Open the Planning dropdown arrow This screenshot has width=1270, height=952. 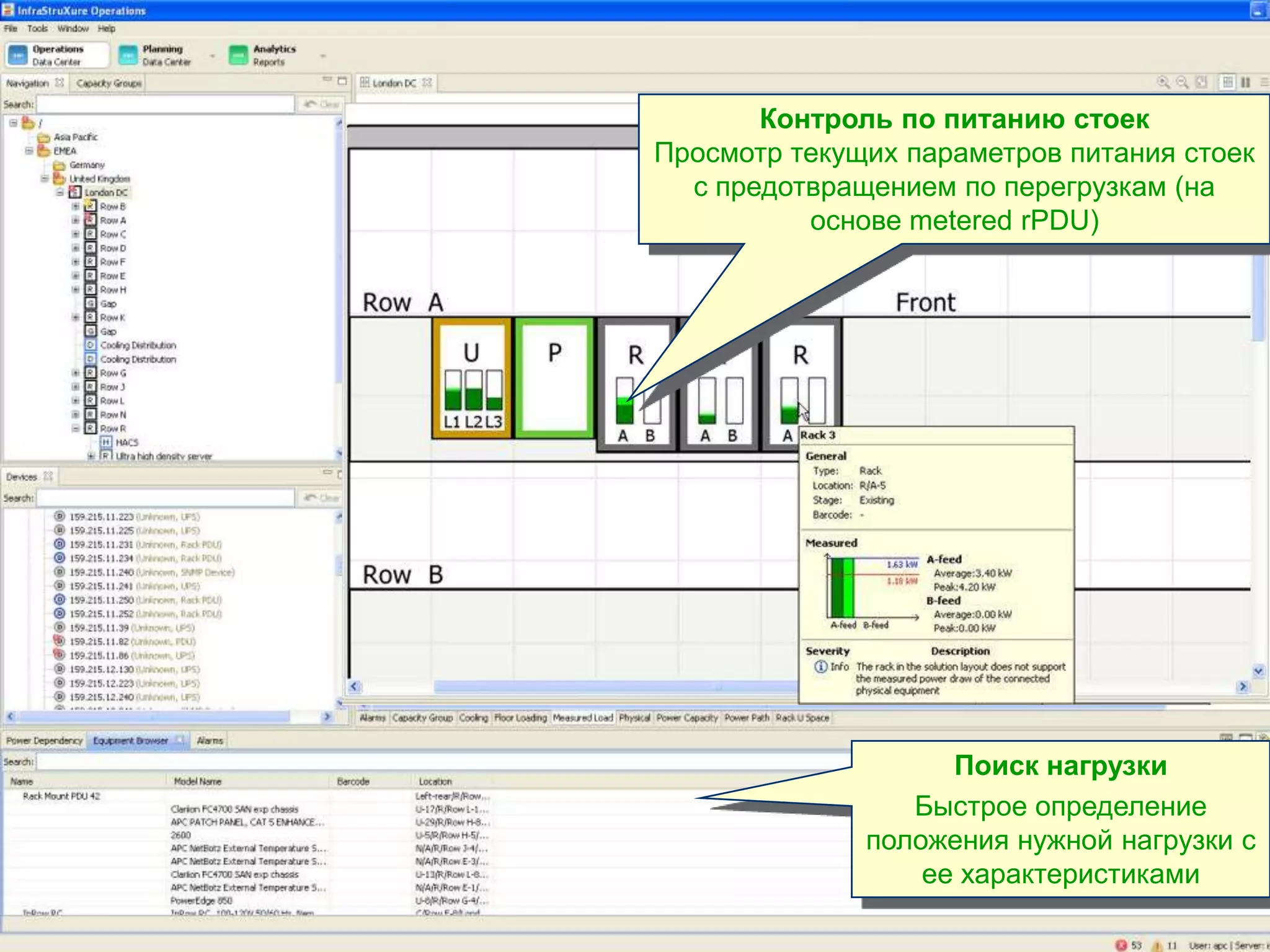[212, 56]
